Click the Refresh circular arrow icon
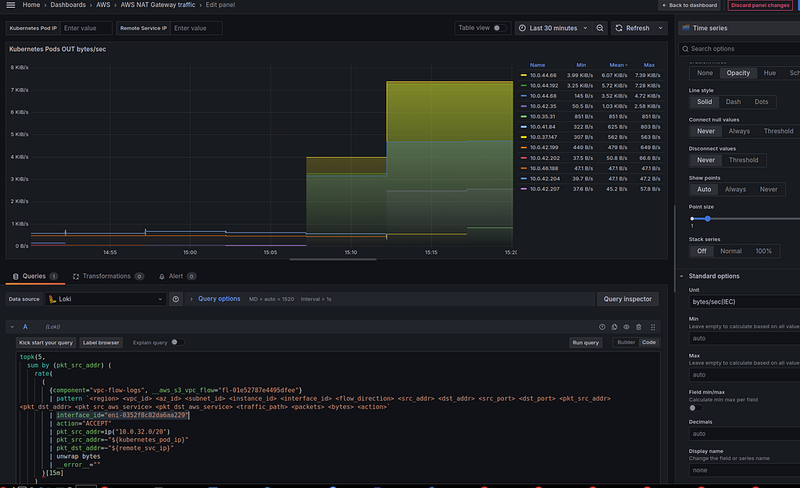This screenshot has width=800, height=488. coord(619,28)
